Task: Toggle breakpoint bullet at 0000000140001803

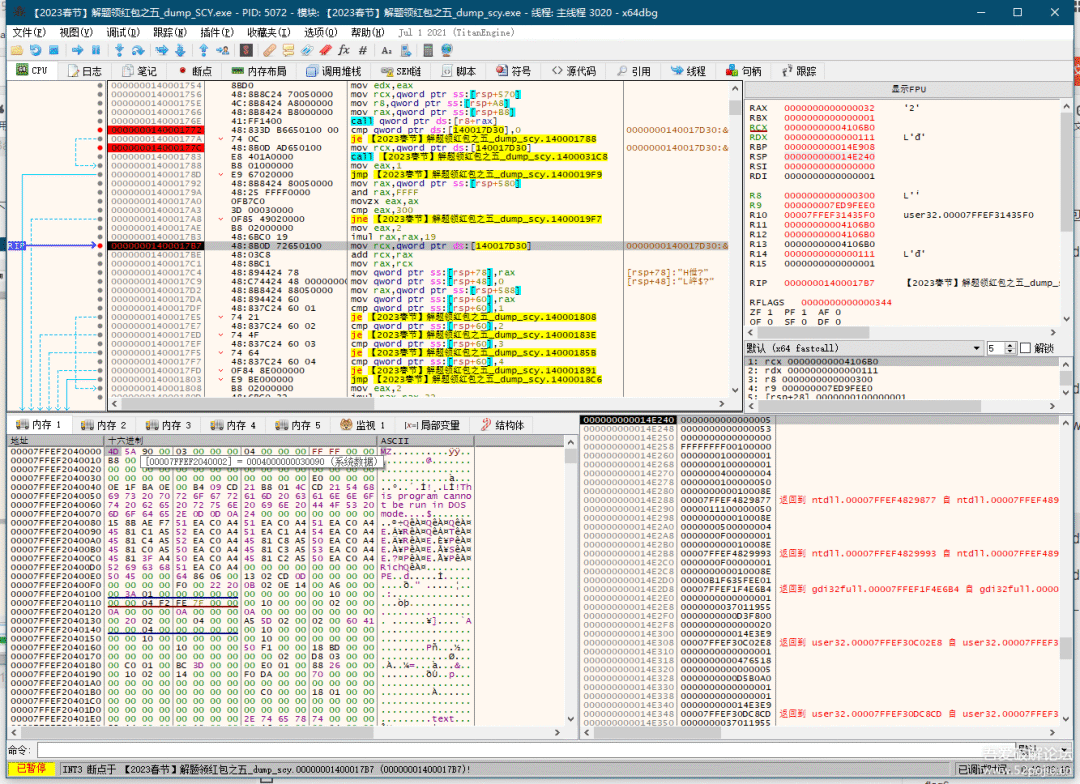Action: [x=100, y=379]
